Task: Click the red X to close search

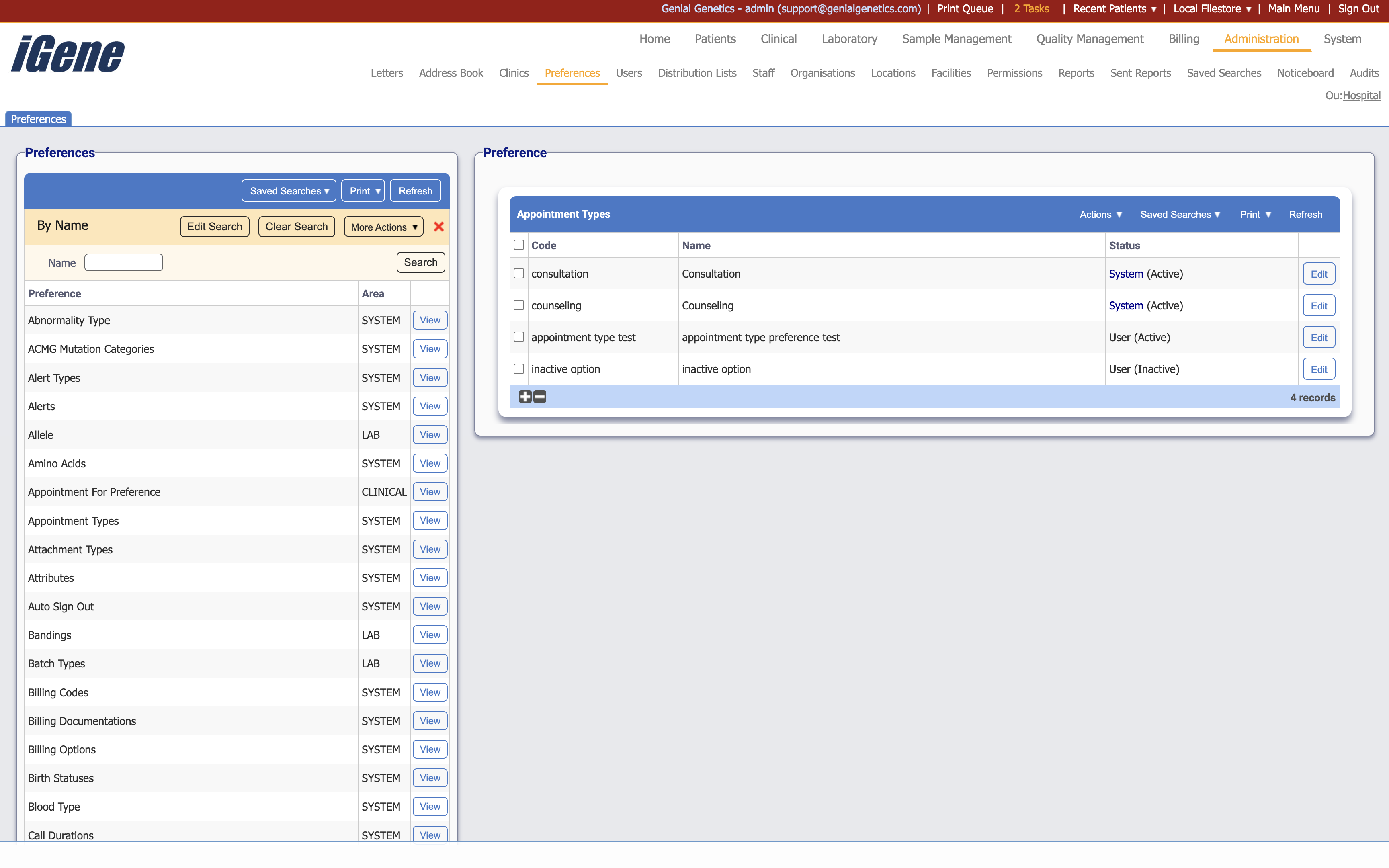Action: coord(438,227)
